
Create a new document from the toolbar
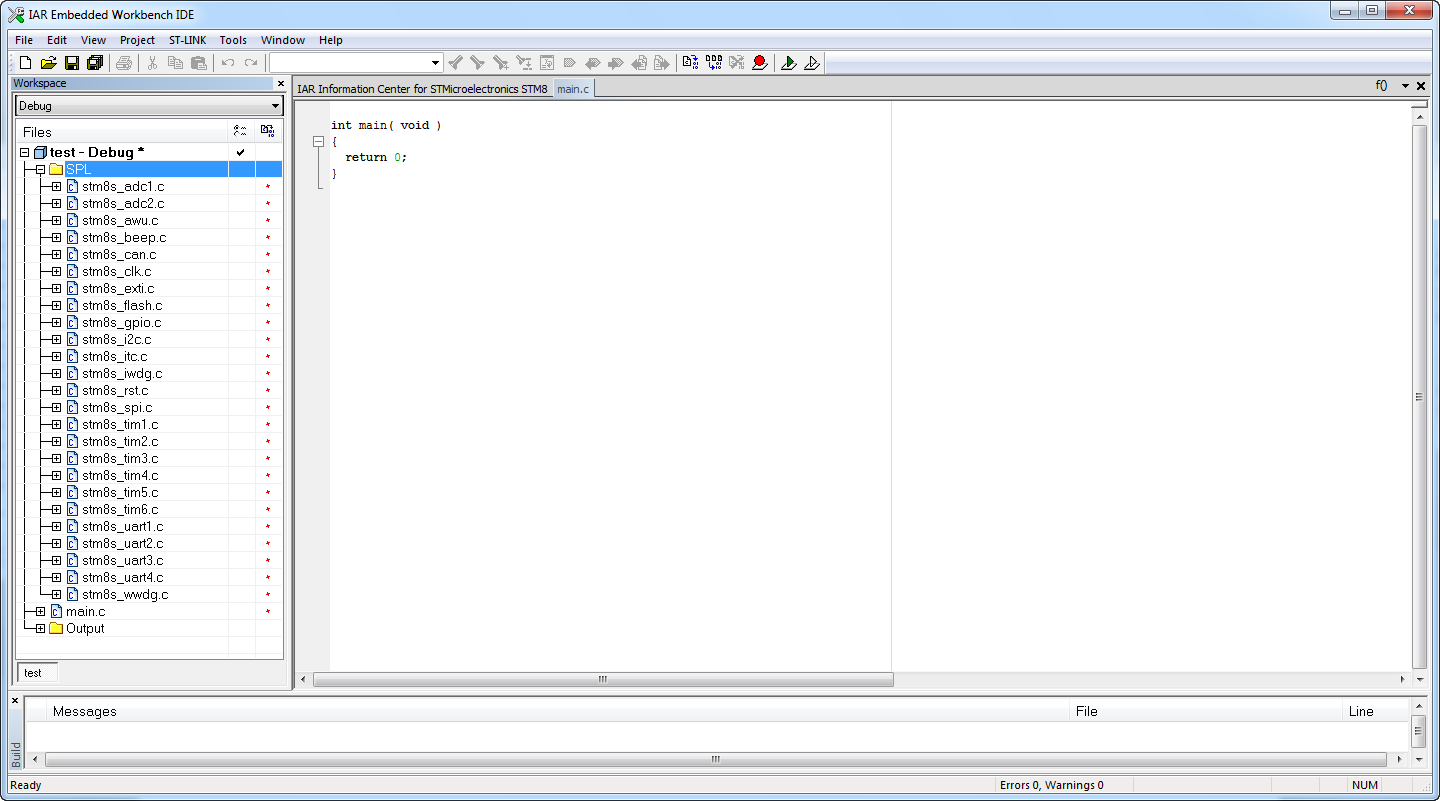pyautogui.click(x=26, y=63)
